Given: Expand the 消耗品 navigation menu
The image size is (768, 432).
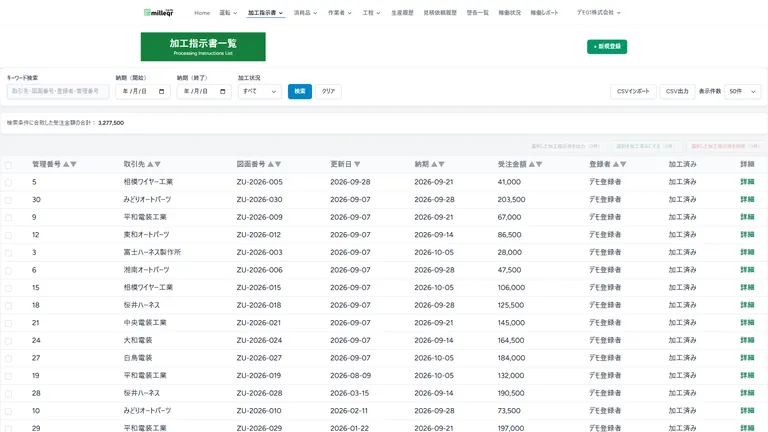Looking at the screenshot, I should [305, 13].
